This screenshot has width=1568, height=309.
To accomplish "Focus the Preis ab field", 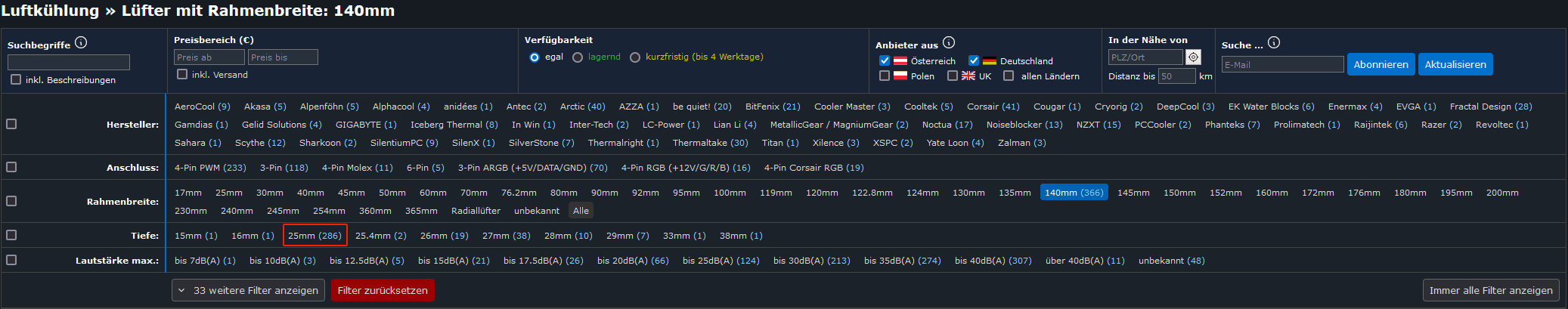I will (209, 57).
